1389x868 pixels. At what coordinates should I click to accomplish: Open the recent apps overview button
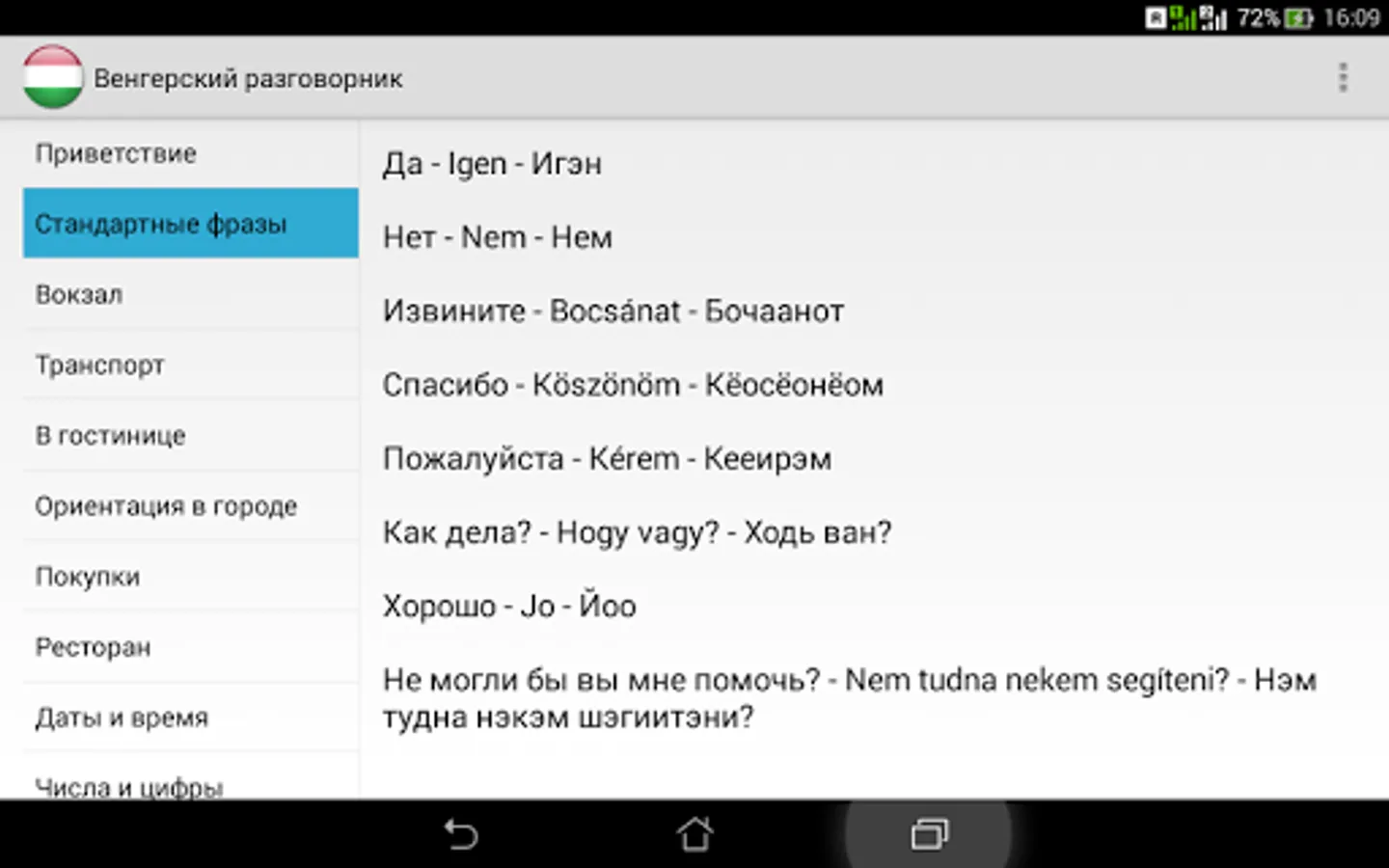click(x=929, y=834)
